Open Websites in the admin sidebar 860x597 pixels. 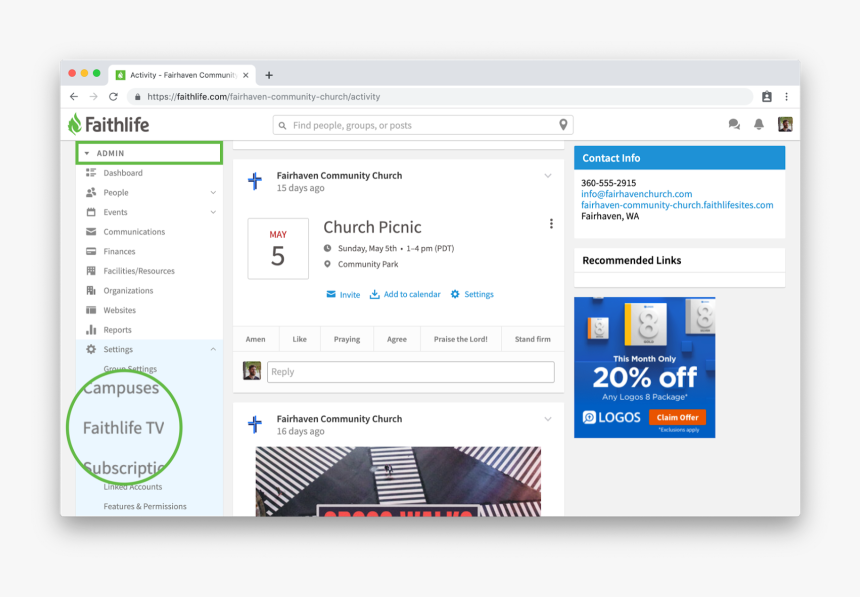click(120, 310)
